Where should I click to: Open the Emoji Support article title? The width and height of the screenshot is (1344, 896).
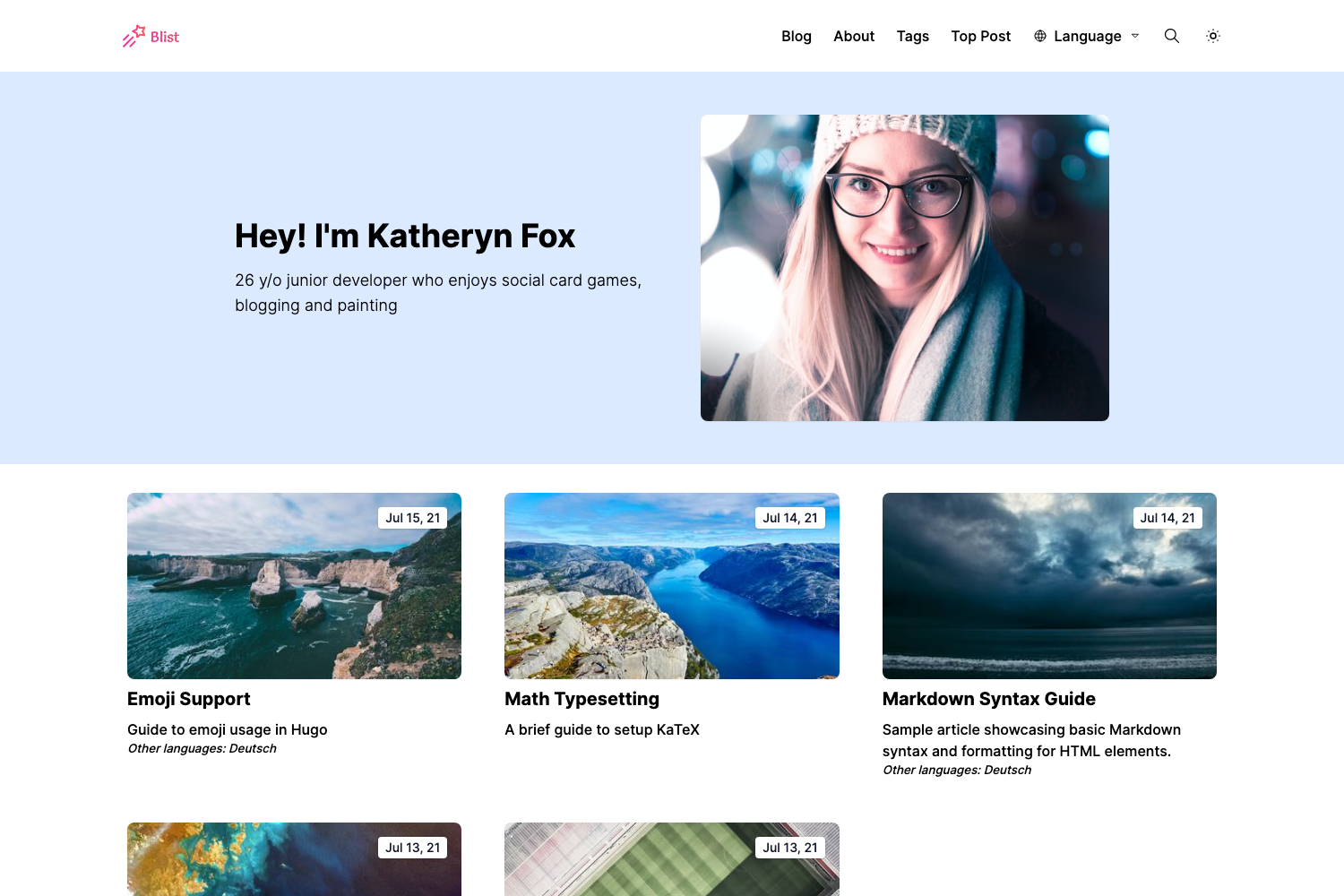[188, 699]
